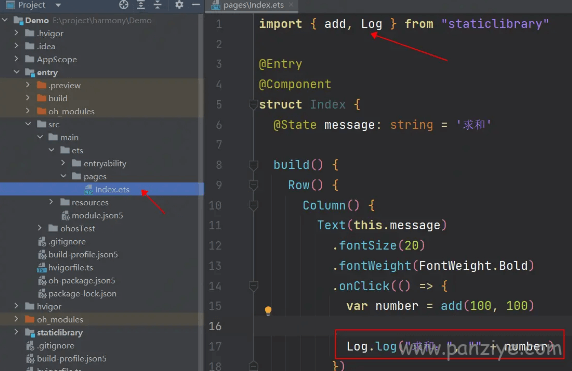Click line number 16 in gutter
Image resolution: width=572 pixels, height=371 pixels.
(x=215, y=326)
